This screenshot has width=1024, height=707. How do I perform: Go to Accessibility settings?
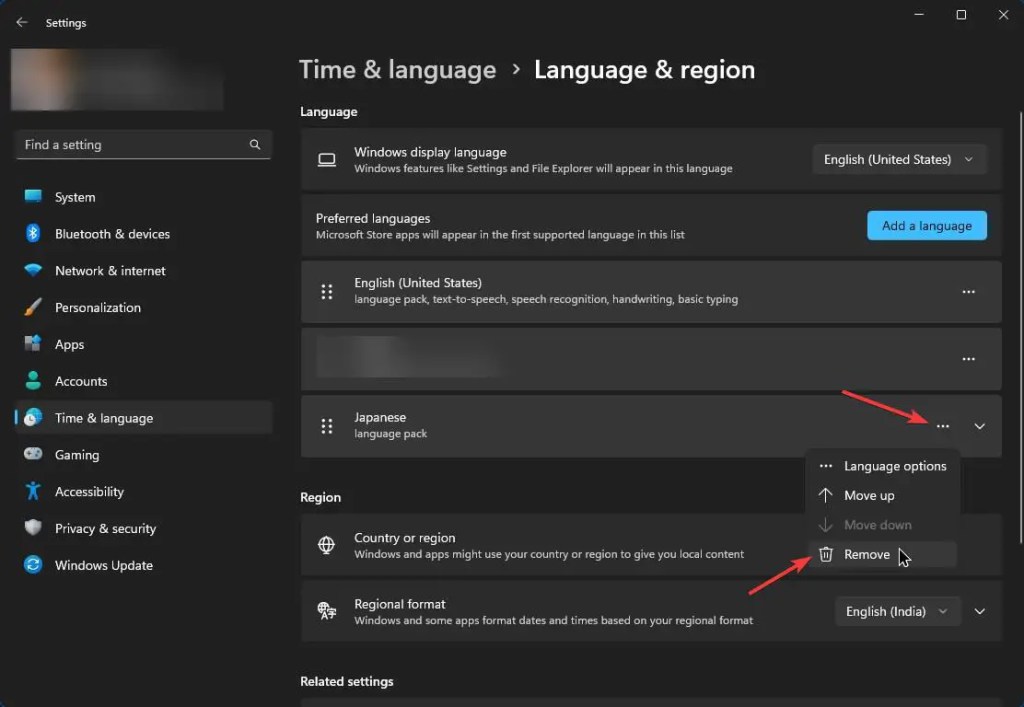[x=143, y=492]
